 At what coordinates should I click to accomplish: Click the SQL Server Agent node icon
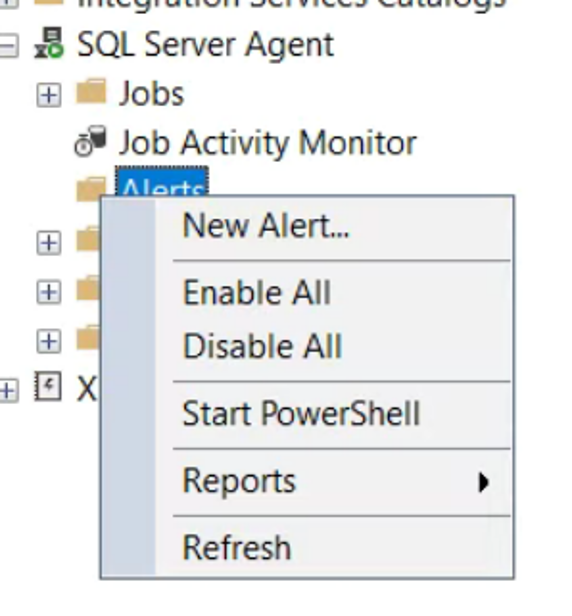pyautogui.click(x=48, y=43)
